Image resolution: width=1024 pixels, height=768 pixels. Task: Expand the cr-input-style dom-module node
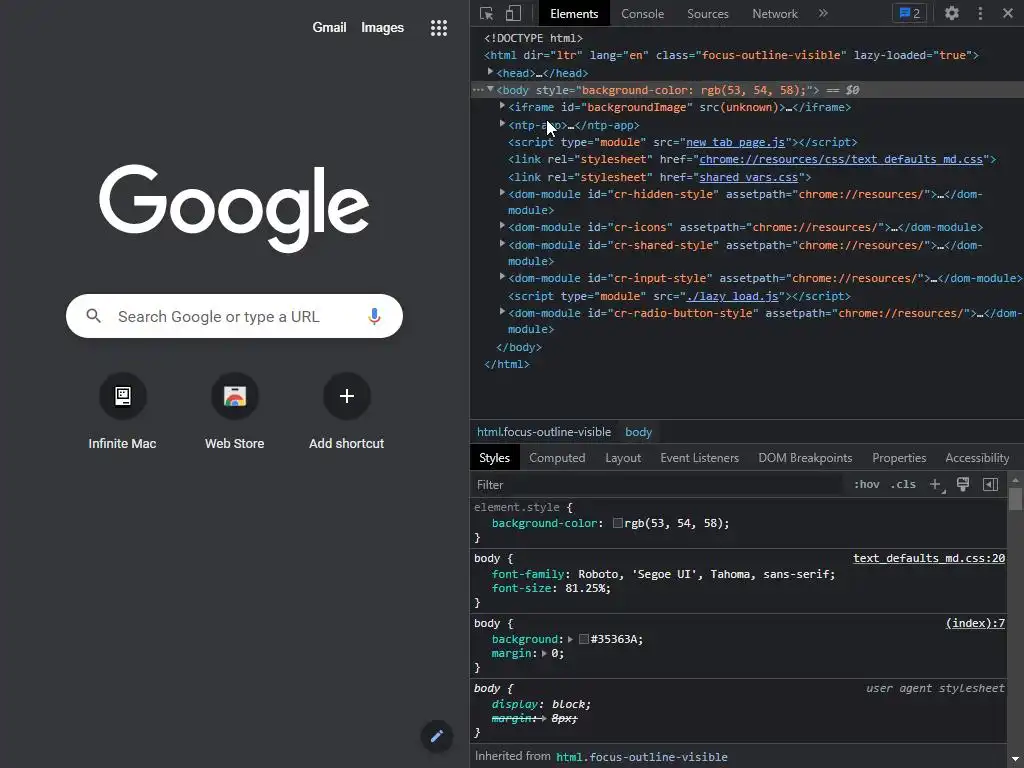pos(502,277)
